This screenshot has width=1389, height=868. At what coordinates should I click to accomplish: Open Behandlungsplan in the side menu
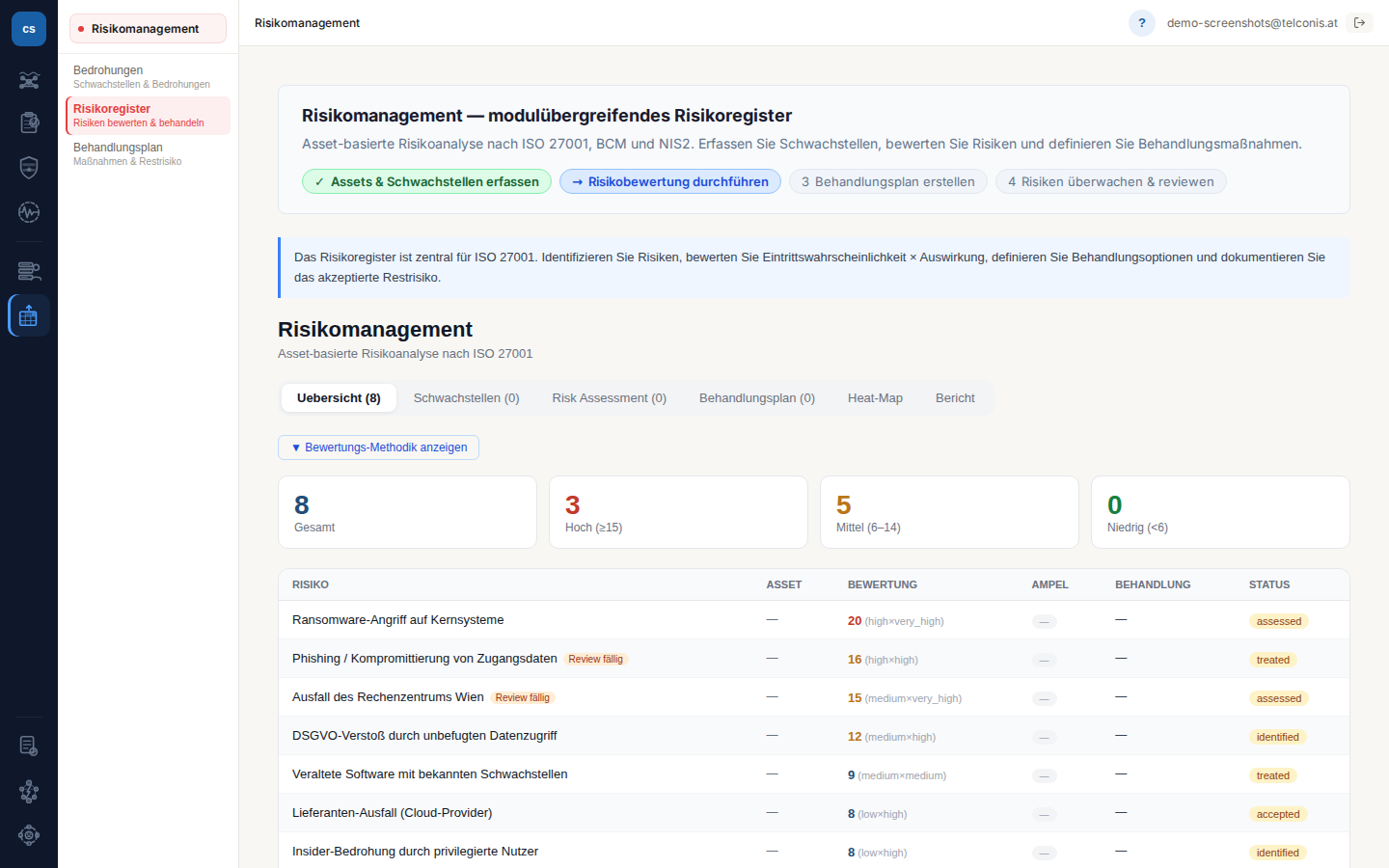148,154
